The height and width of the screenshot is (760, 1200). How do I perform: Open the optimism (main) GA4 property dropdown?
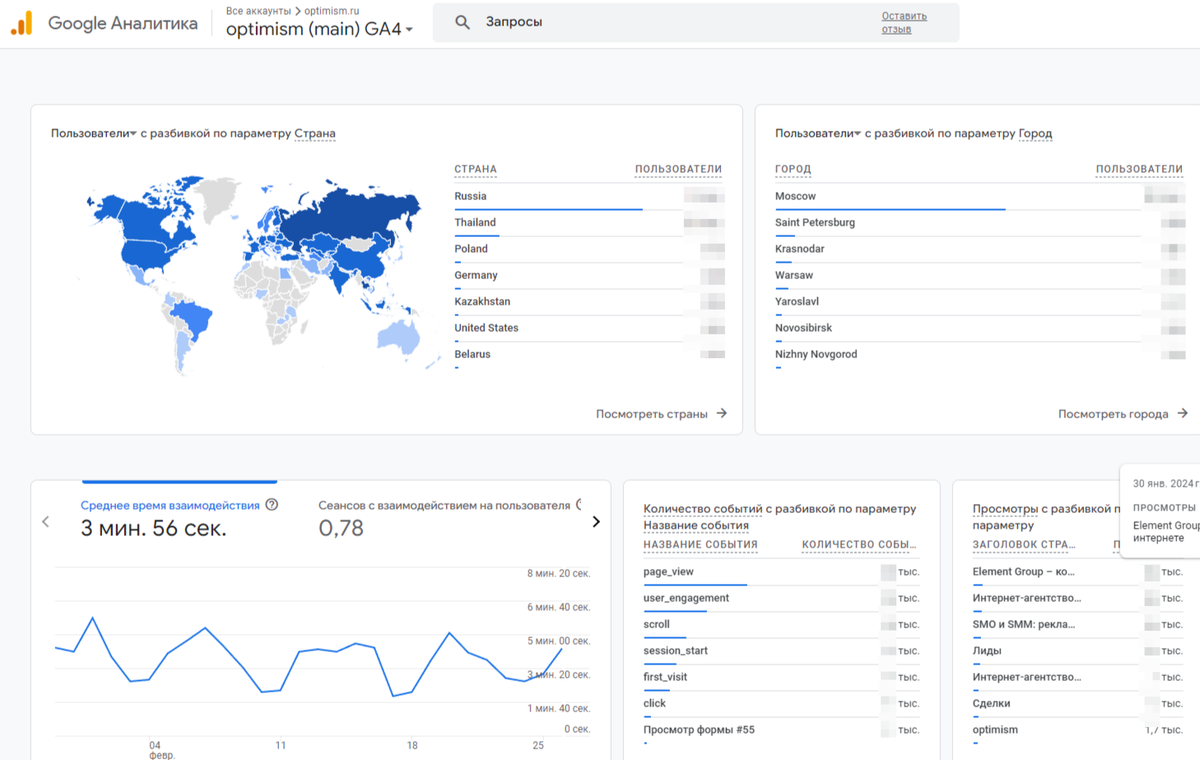coord(319,29)
